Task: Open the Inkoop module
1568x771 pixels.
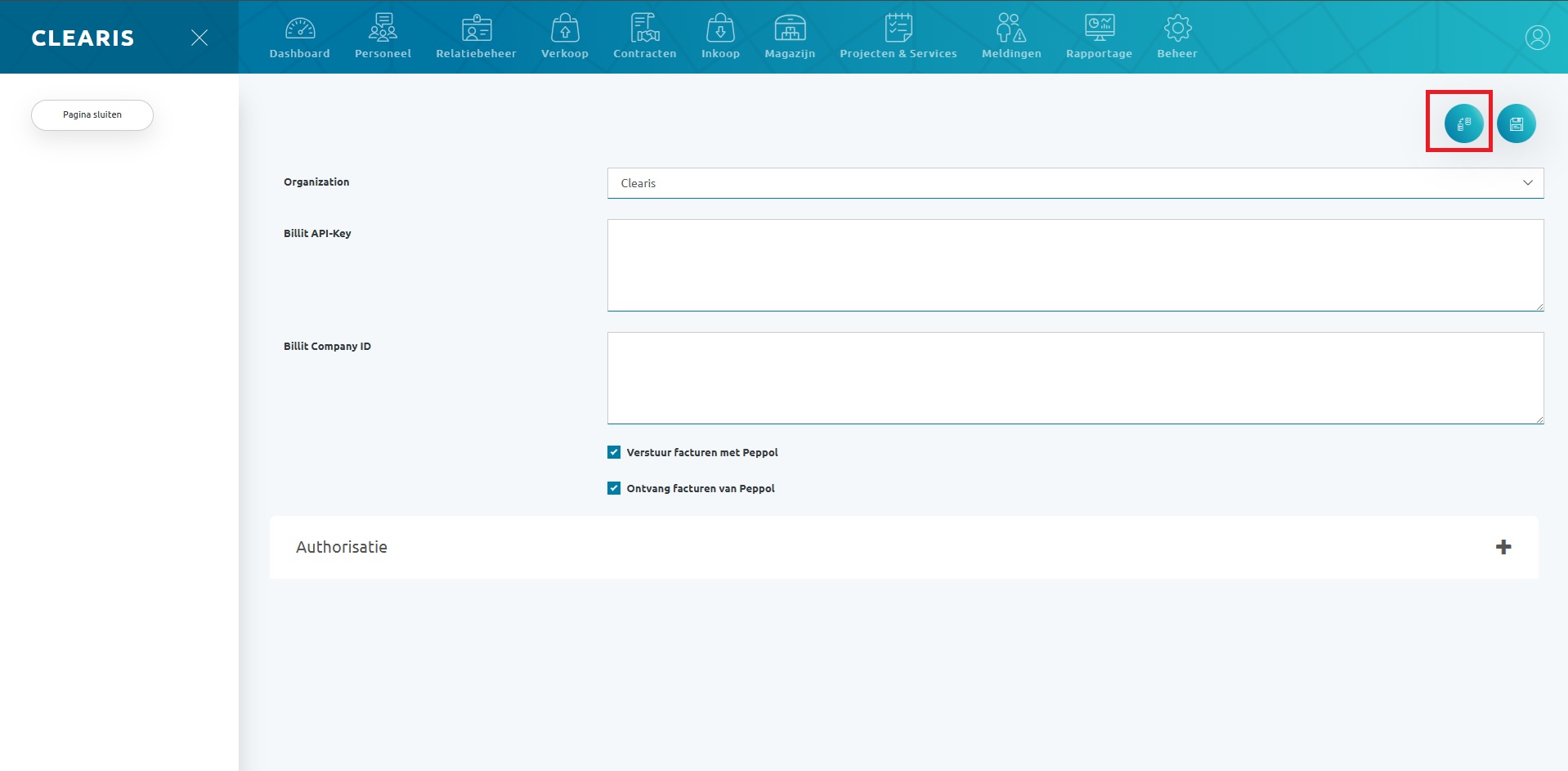Action: click(x=720, y=37)
